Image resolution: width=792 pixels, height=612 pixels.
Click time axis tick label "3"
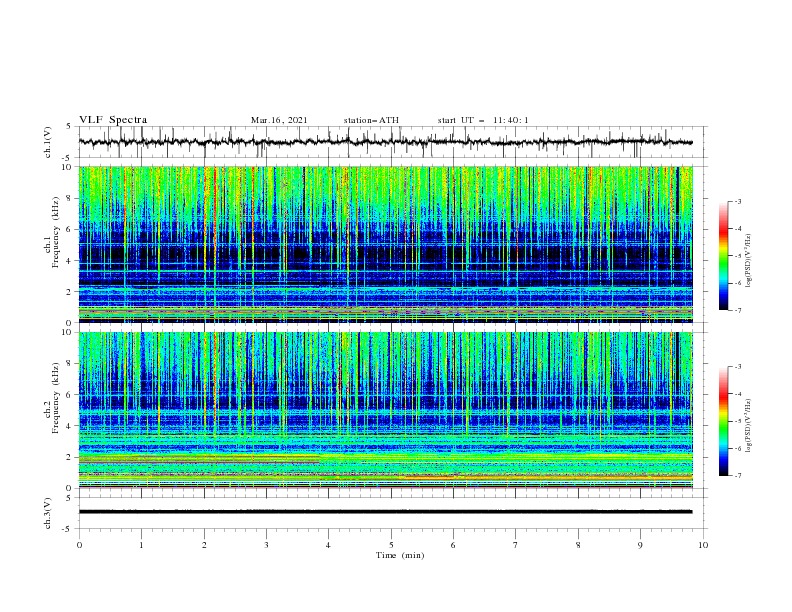(266, 545)
